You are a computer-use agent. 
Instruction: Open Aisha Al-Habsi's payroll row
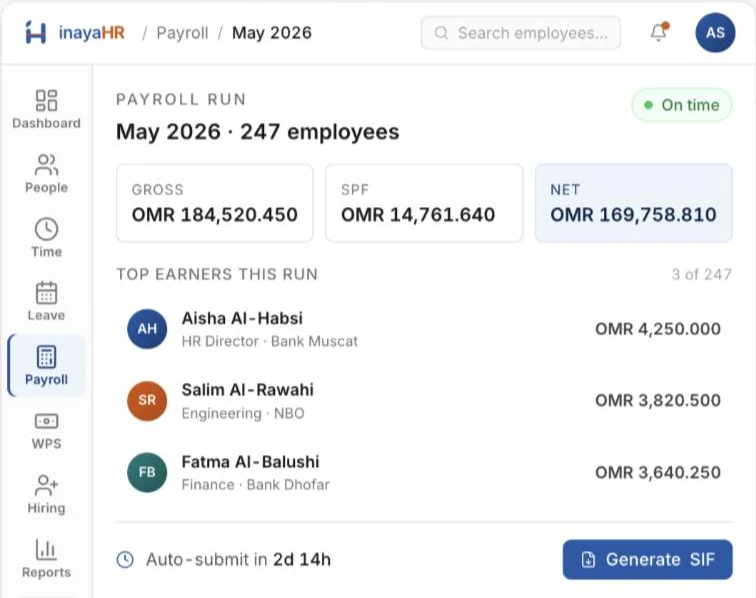[x=424, y=329]
